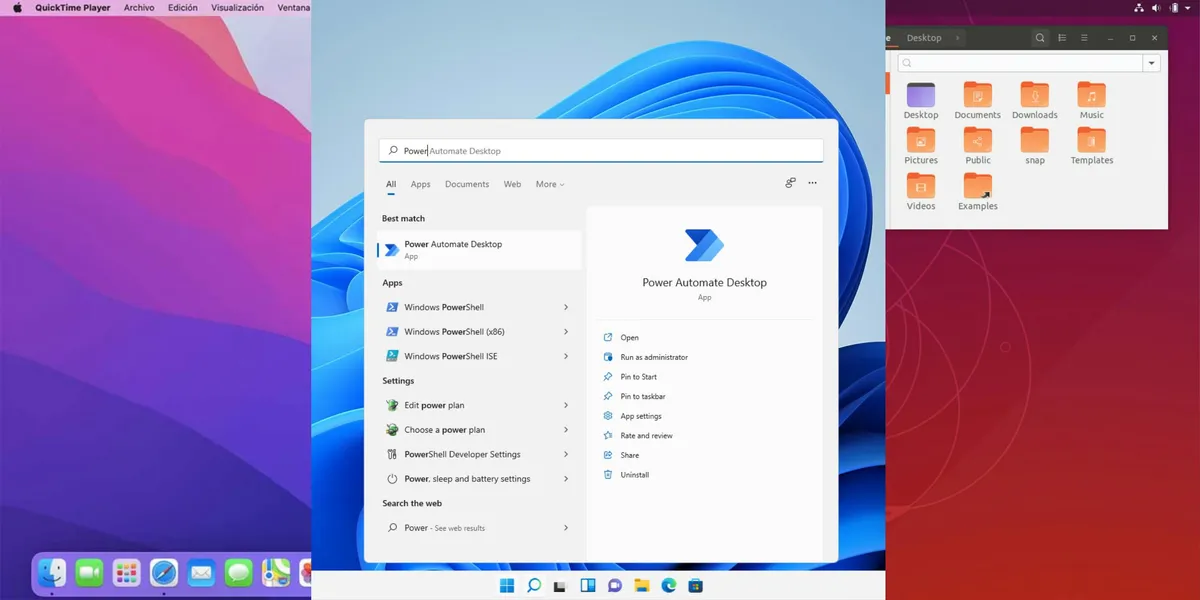Click the Windows PowerShell app icon
The width and height of the screenshot is (1200, 600).
[392, 307]
